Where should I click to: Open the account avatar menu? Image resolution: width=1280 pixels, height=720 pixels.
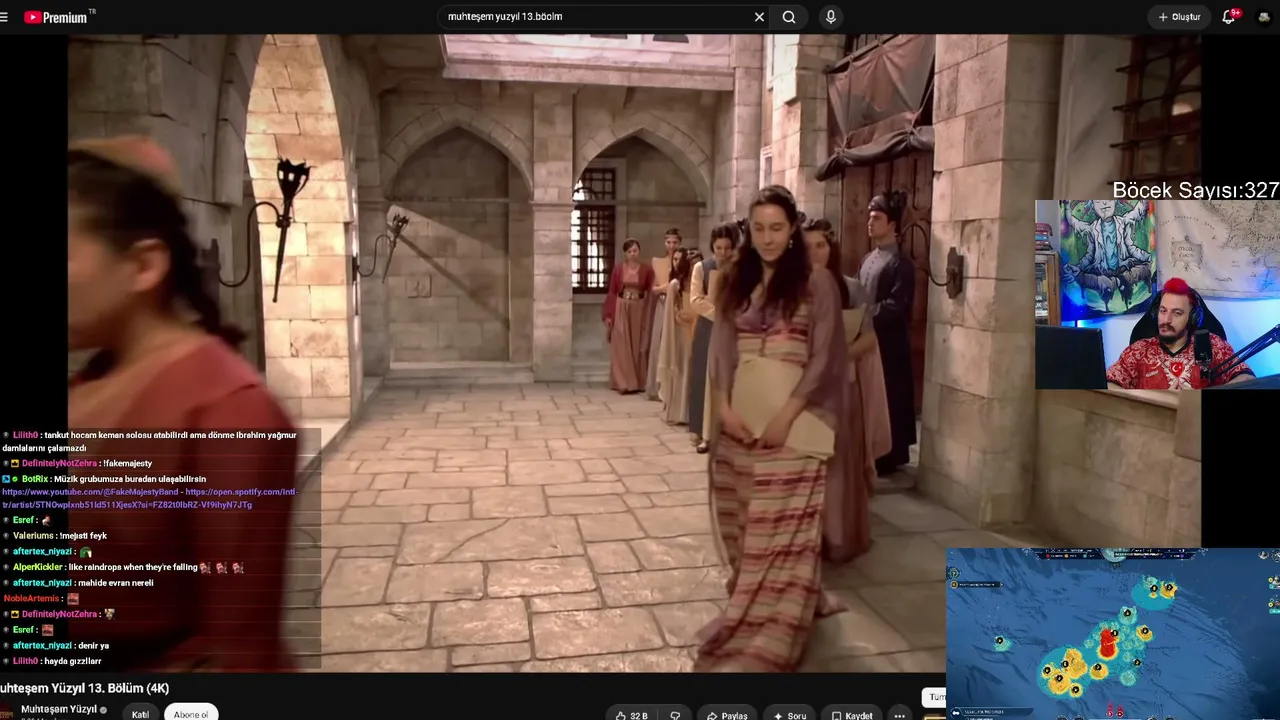pos(1264,17)
